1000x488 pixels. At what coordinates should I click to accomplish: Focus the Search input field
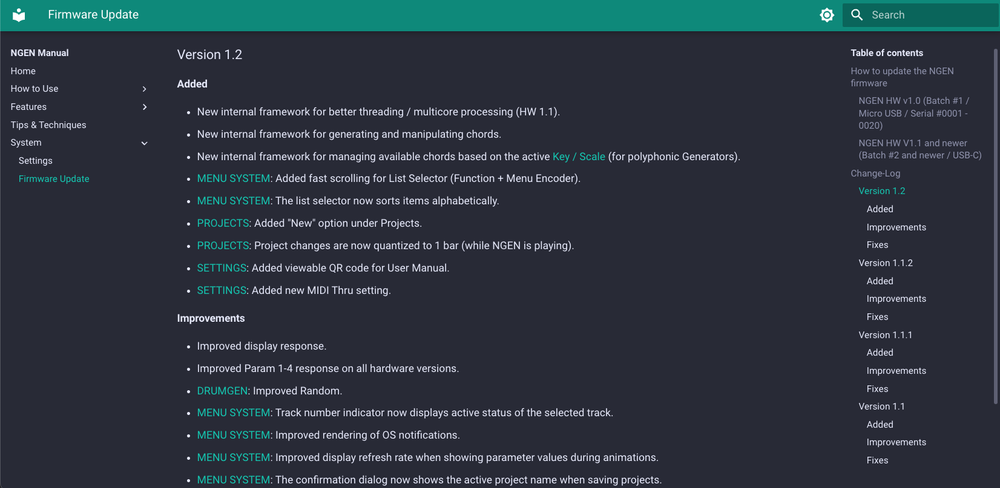coord(920,15)
